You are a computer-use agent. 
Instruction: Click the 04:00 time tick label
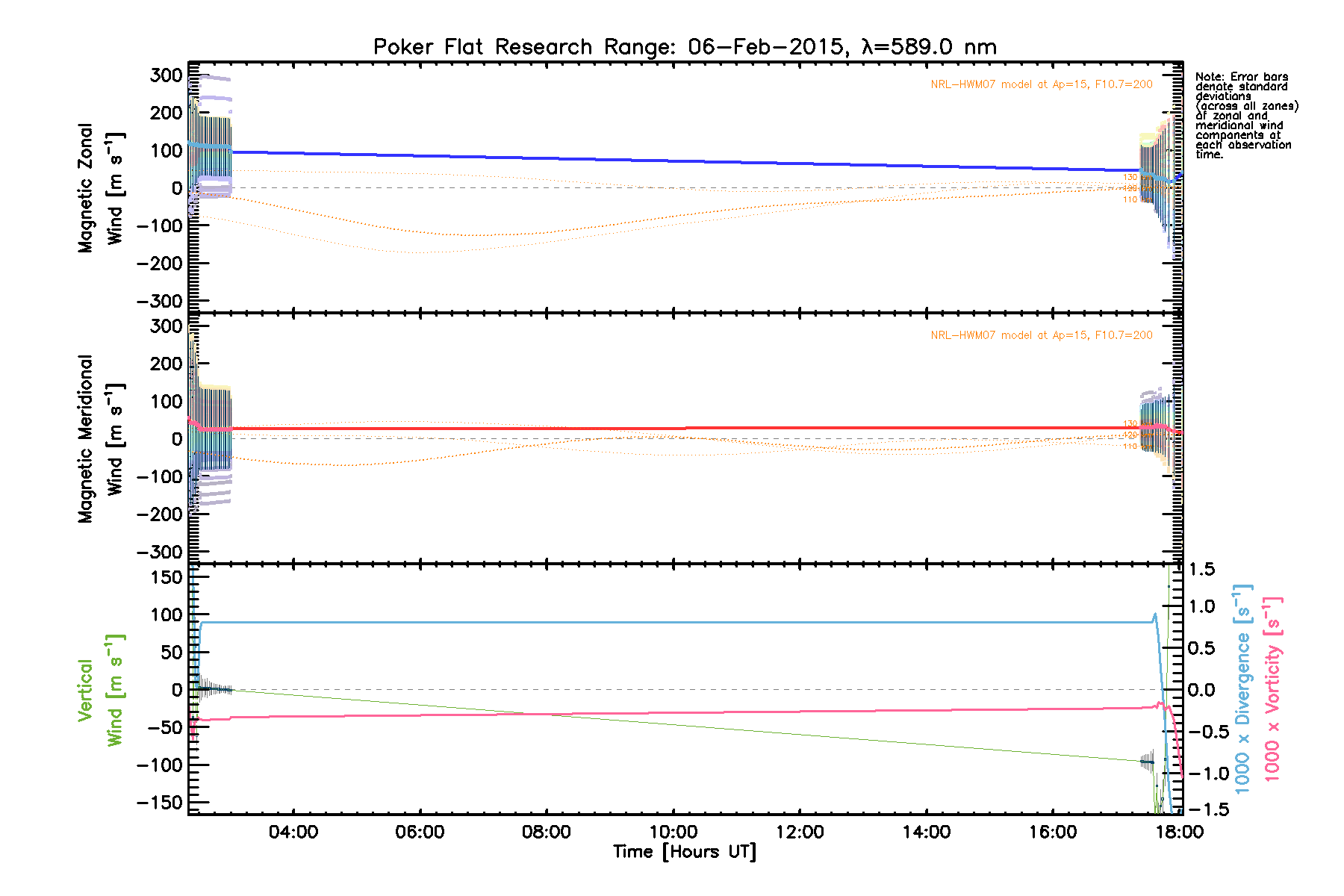293,832
